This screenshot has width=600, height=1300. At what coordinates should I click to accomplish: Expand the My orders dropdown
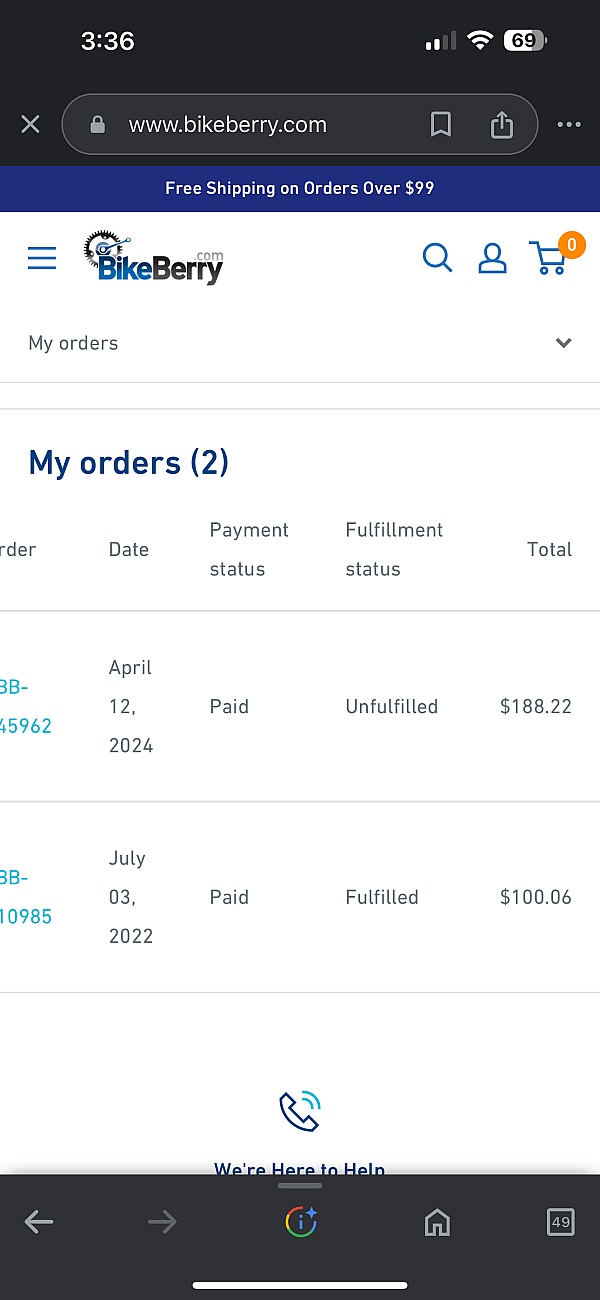point(300,343)
